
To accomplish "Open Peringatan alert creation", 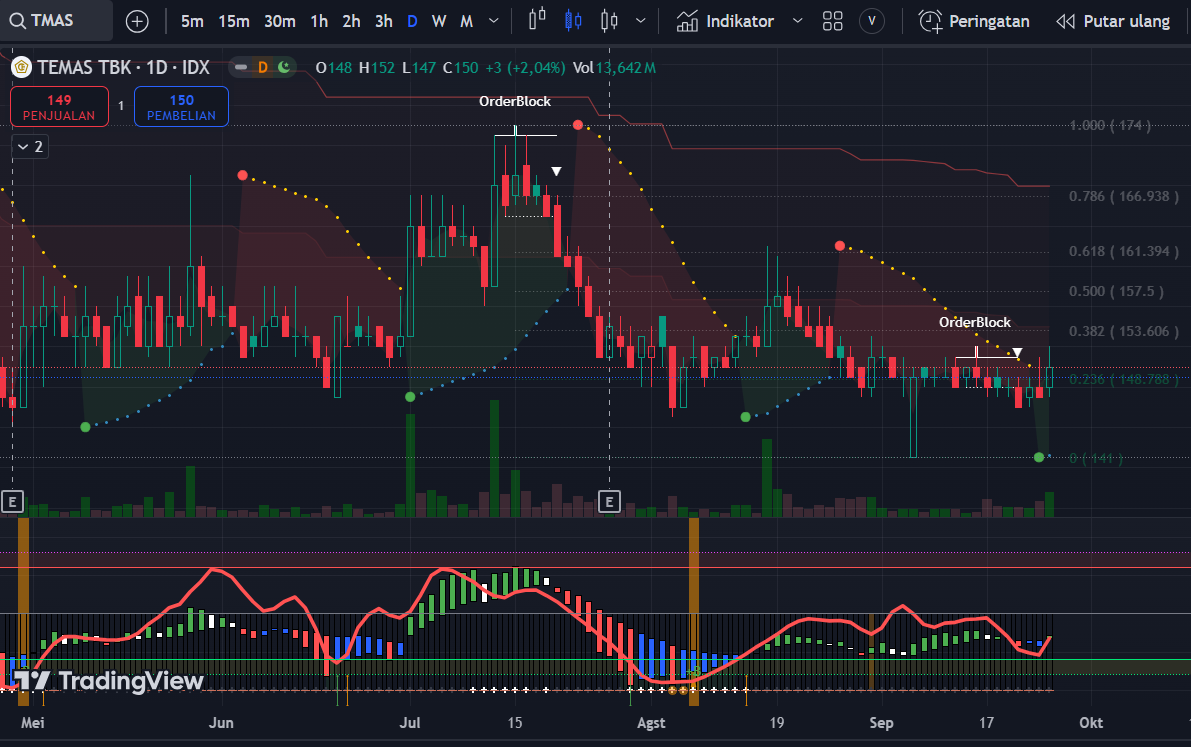I will click(x=974, y=21).
